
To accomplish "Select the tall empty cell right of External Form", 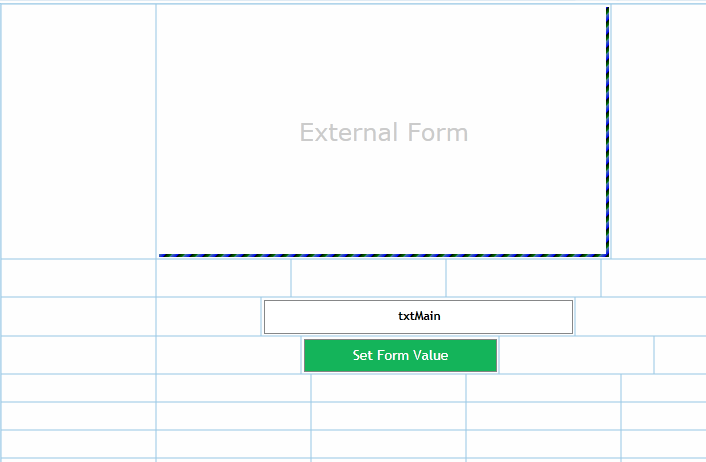I will (x=659, y=131).
